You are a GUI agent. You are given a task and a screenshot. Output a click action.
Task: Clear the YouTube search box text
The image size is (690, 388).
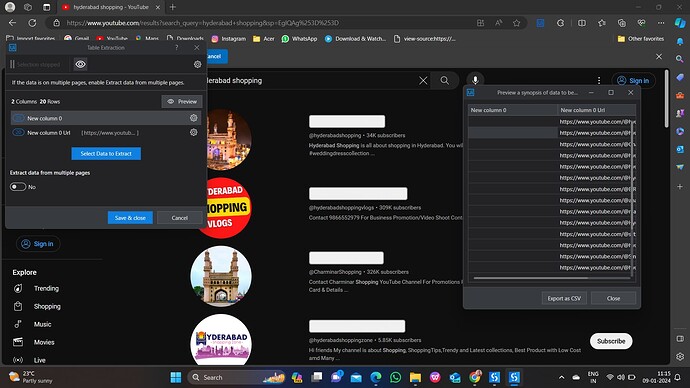[x=423, y=81]
